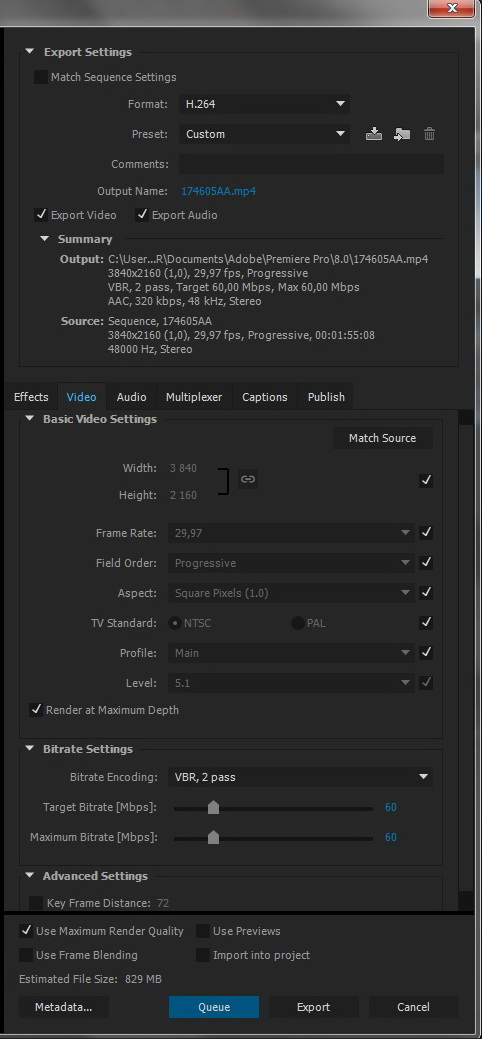The width and height of the screenshot is (482, 1039).
Task: Collapse the Bitrate Settings section
Action: click(x=29, y=749)
